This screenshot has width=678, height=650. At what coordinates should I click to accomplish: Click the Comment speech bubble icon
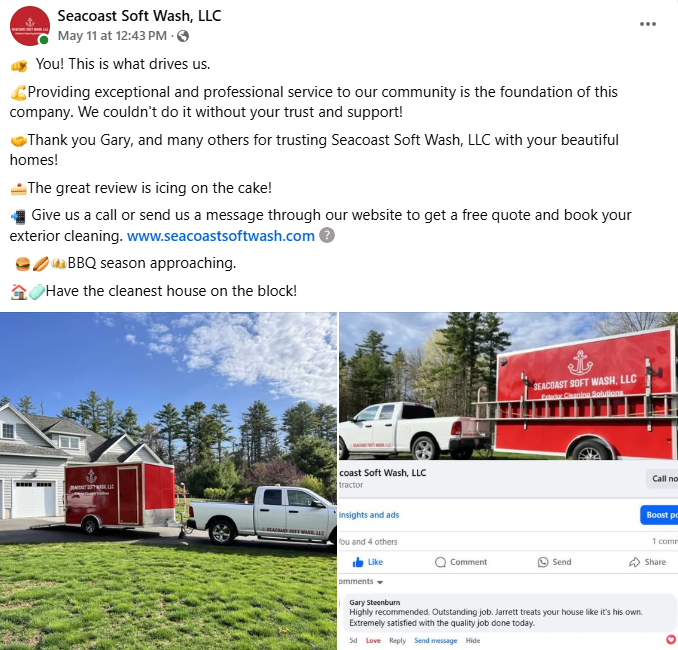pos(440,562)
